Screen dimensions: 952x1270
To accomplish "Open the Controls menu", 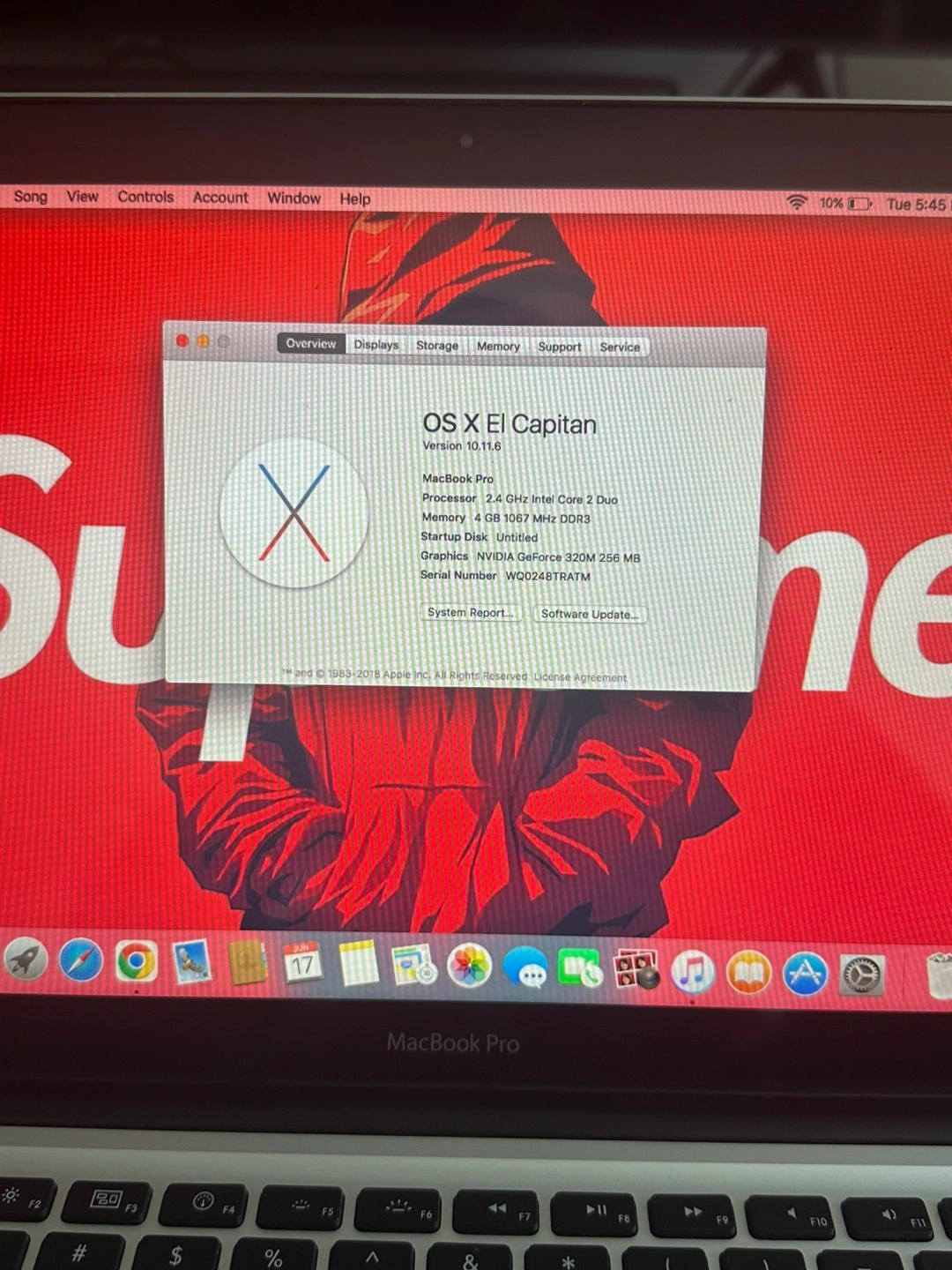I will (x=145, y=198).
